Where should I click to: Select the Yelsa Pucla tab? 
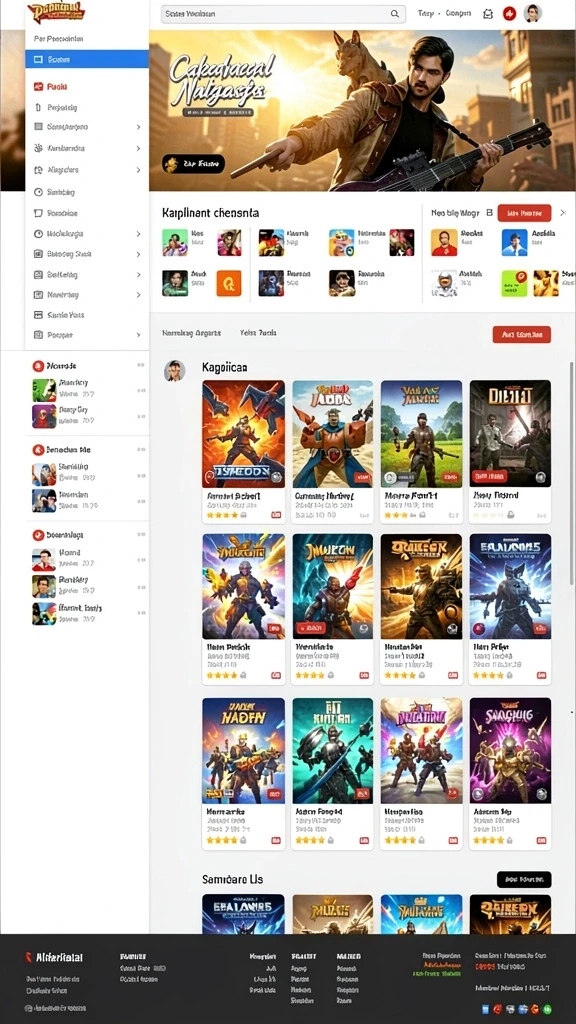coord(258,333)
